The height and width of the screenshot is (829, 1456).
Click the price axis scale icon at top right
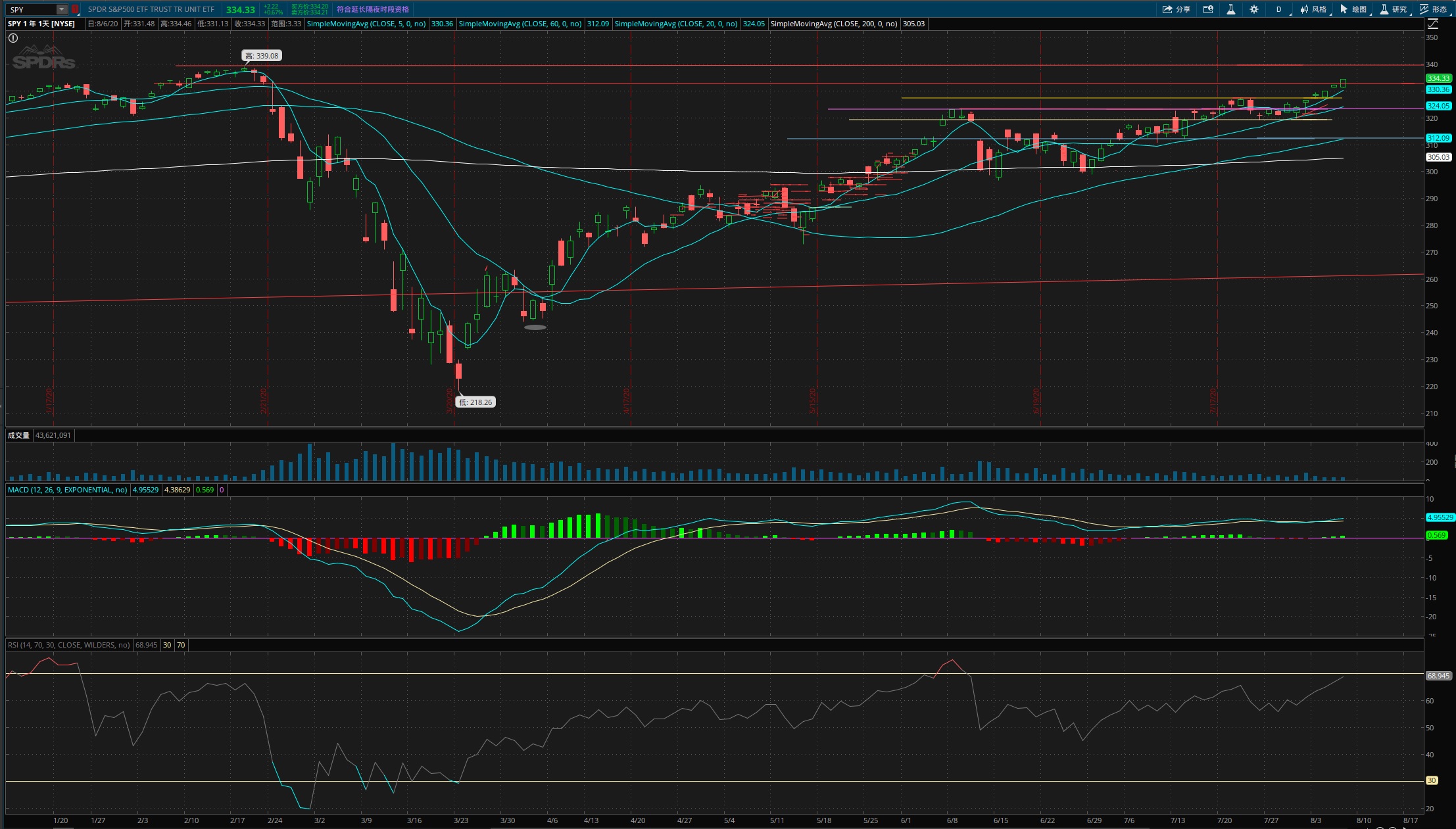point(1433,24)
